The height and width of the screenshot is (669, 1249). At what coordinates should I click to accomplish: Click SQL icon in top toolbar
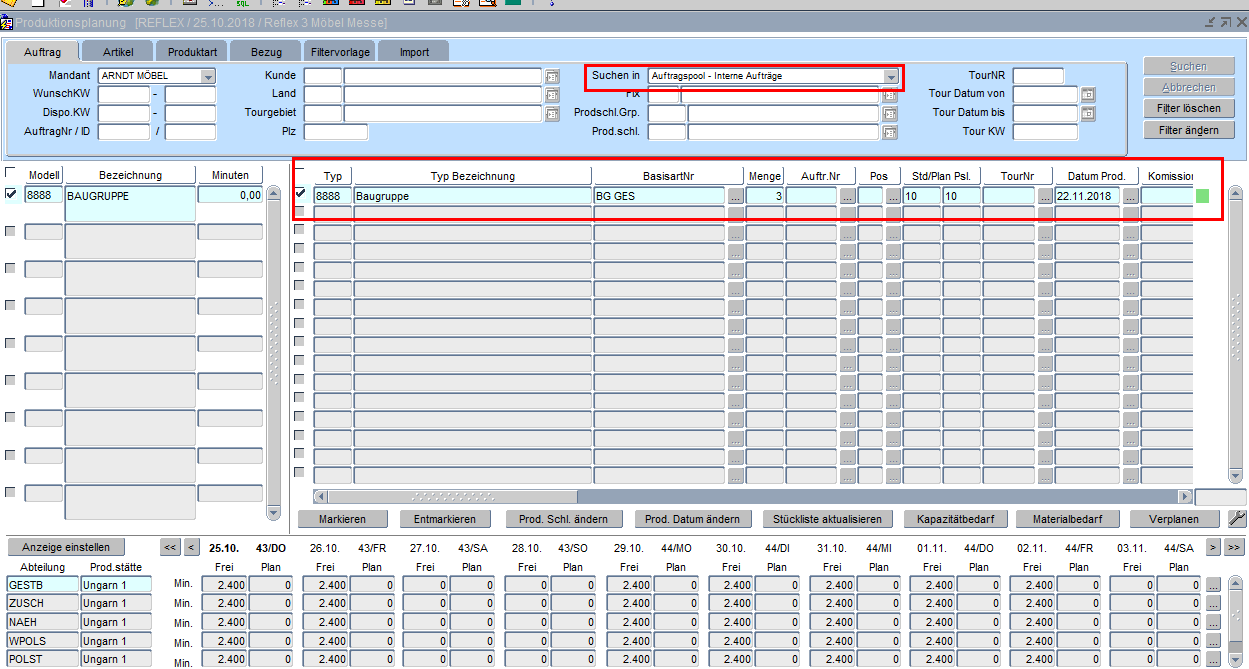coord(242,3)
